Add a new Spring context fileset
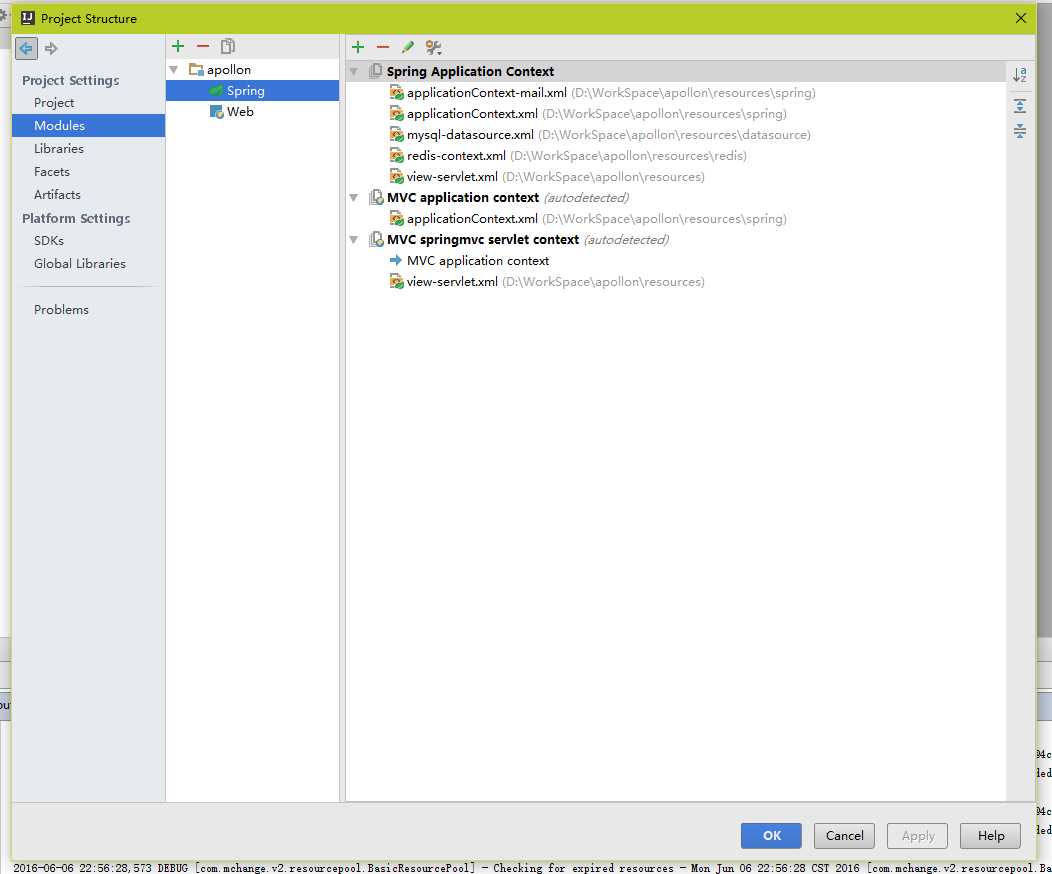Image resolution: width=1052 pixels, height=874 pixels. point(358,47)
